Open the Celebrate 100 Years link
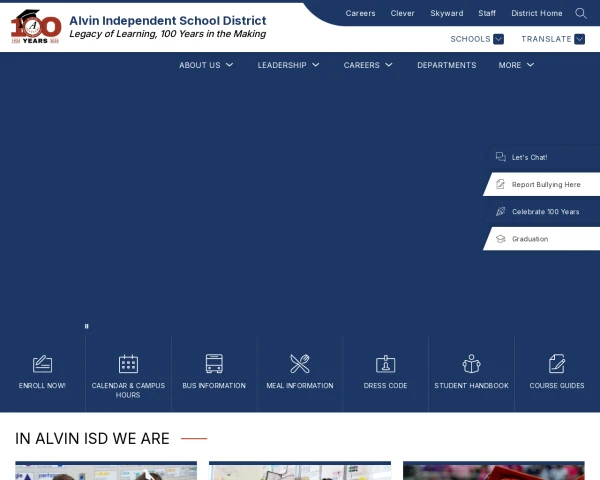This screenshot has height=480, width=600. (x=545, y=212)
